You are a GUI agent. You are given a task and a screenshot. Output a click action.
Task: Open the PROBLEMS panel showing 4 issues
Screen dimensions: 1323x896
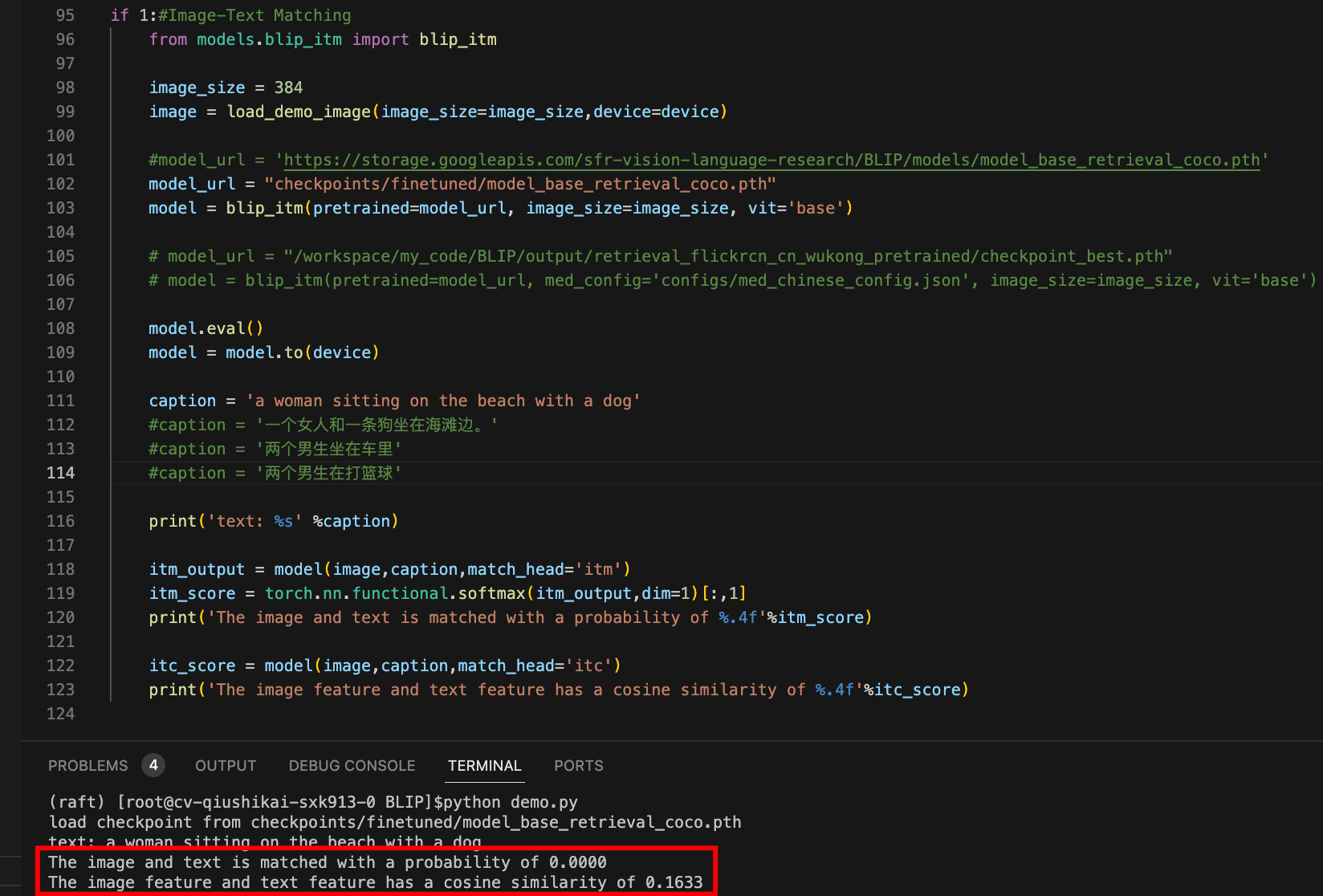click(x=88, y=765)
